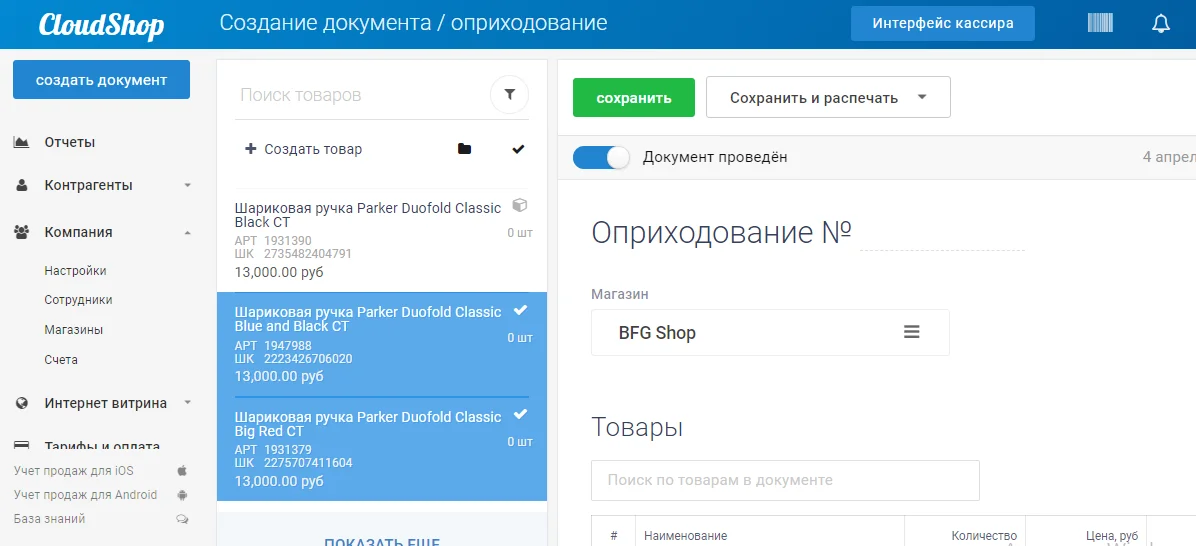Viewport: 1196px width, 546px height.
Task: Open the product folder icon
Action: (x=464, y=149)
